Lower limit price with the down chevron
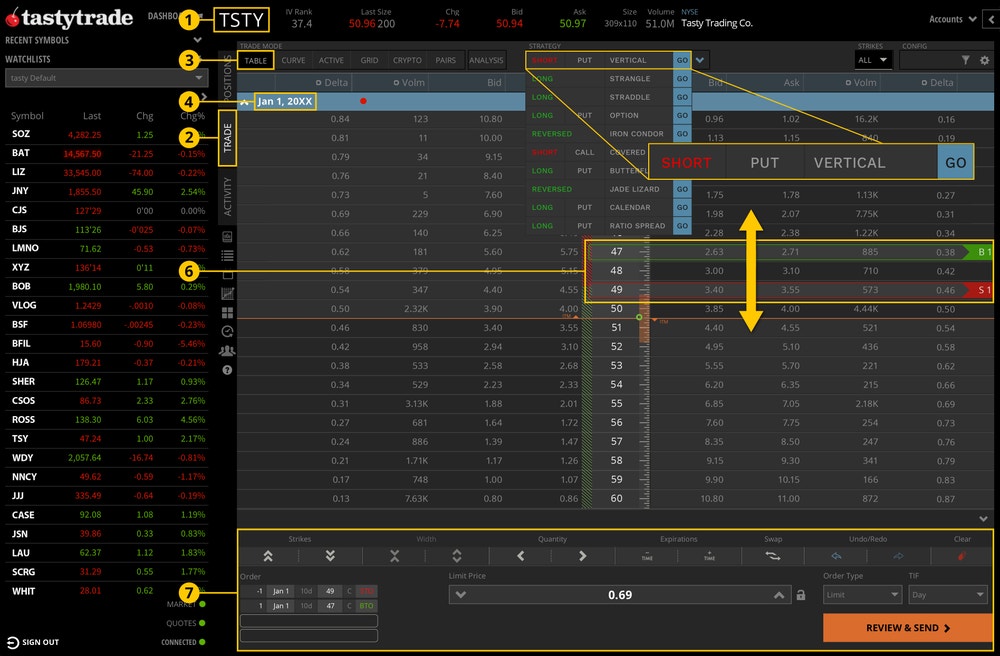 coord(460,595)
